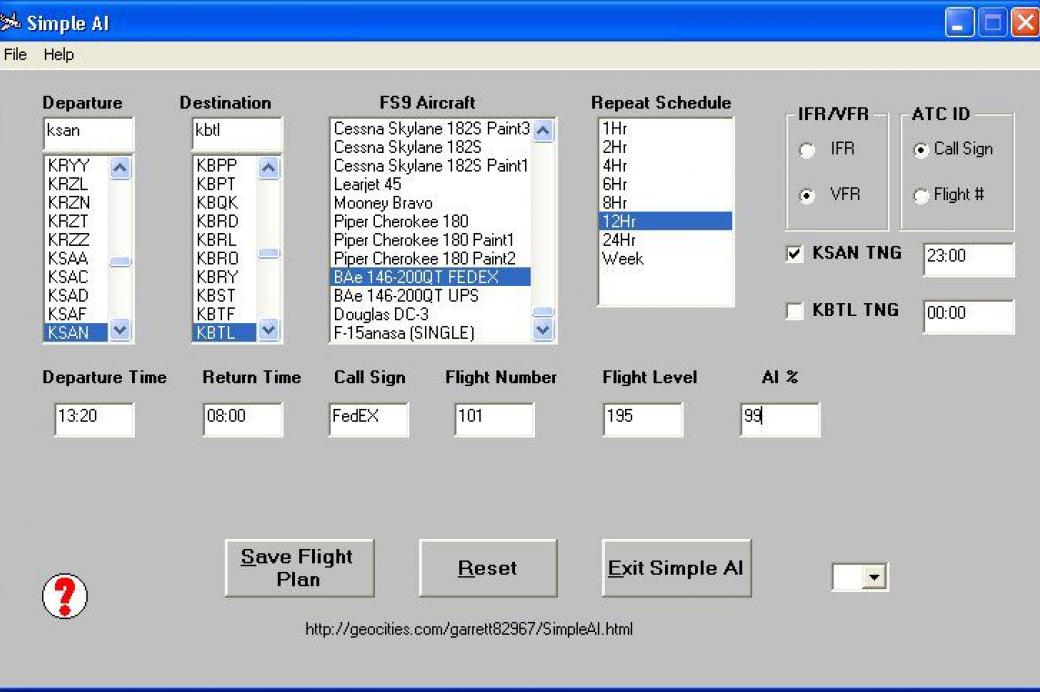1040x692 pixels.
Task: Click the Return Time field 08:00
Action: point(243,419)
